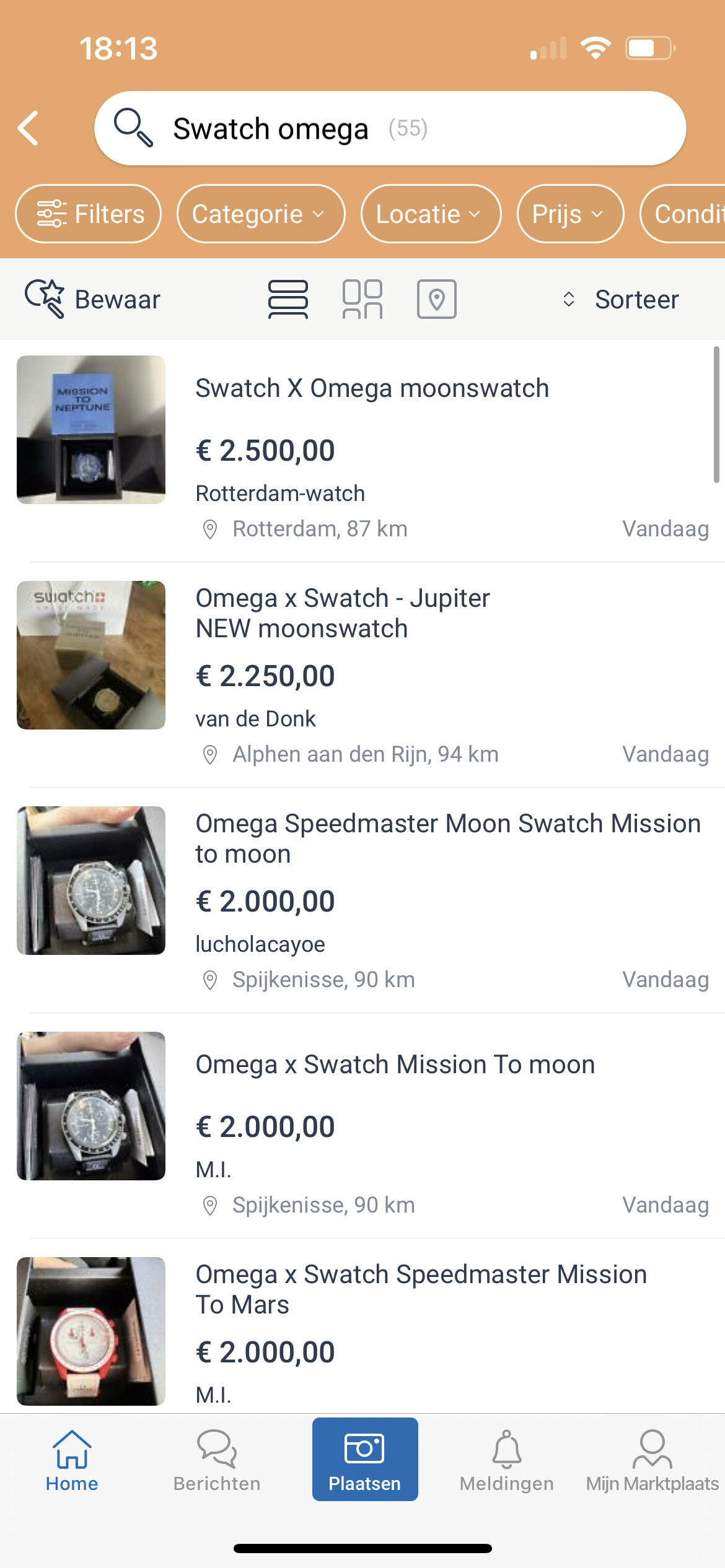Open map view of results

tap(436, 299)
